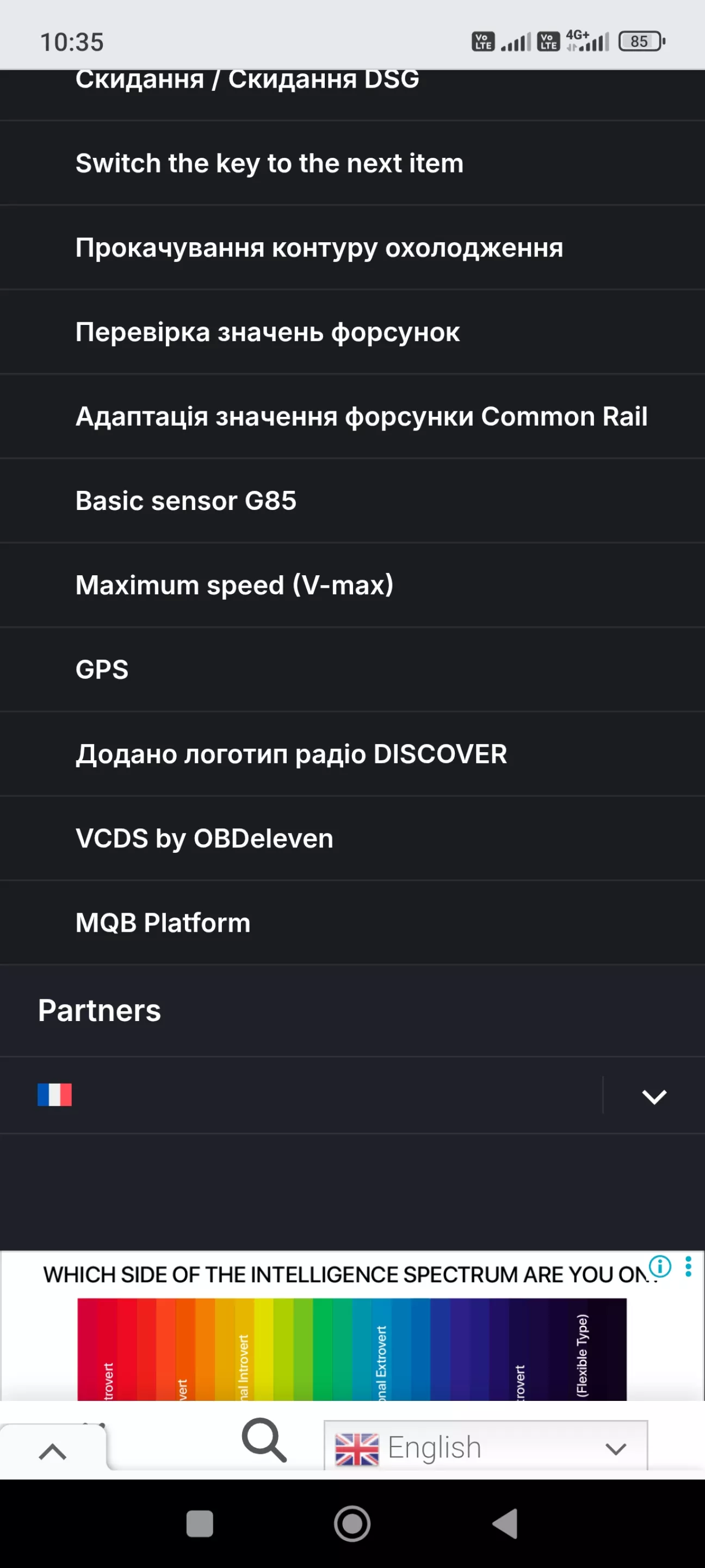Select VCDS by OBDeleven entry
The width and height of the screenshot is (705, 1568).
[205, 838]
